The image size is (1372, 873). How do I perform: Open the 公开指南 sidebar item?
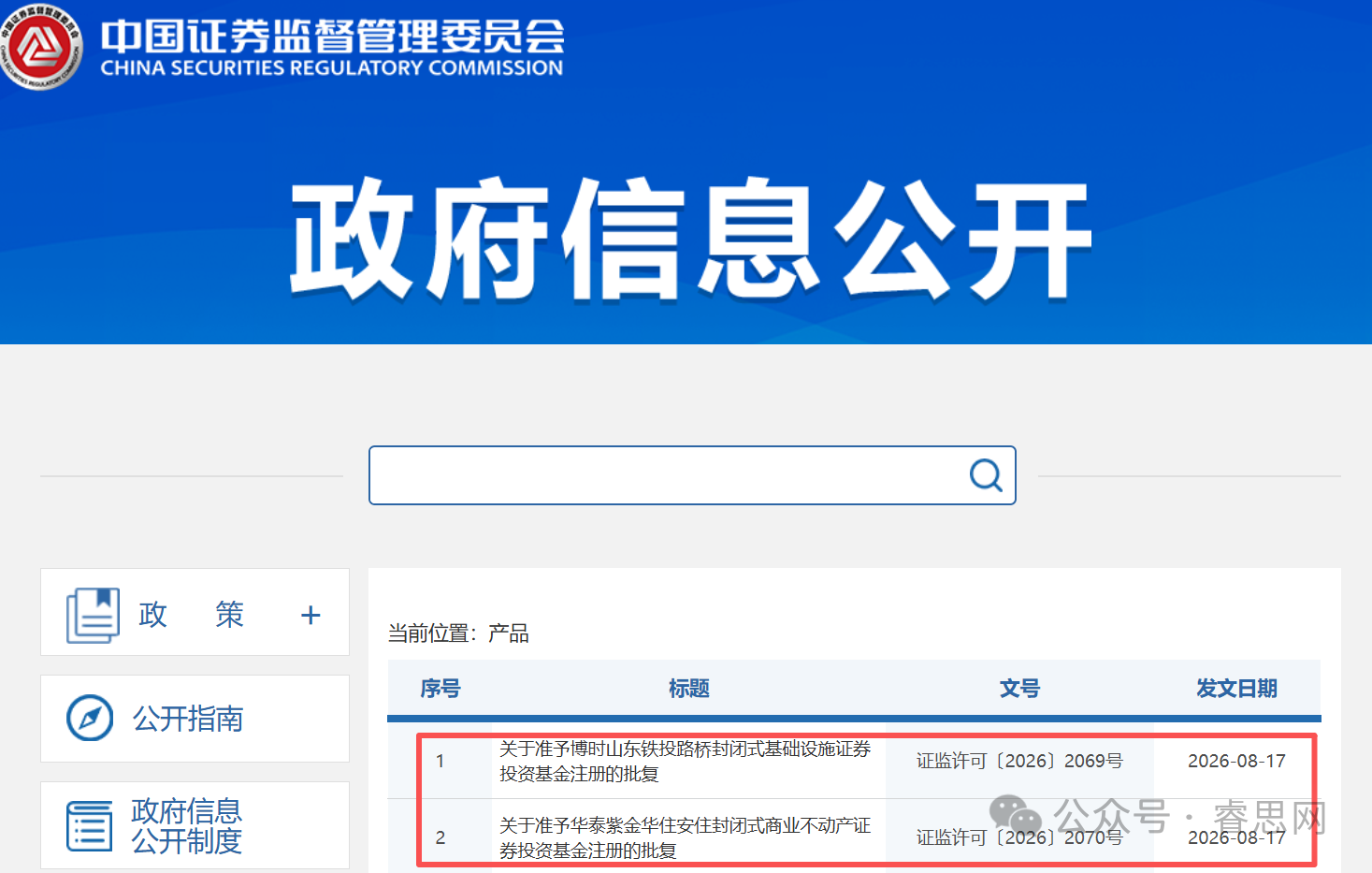click(x=195, y=719)
